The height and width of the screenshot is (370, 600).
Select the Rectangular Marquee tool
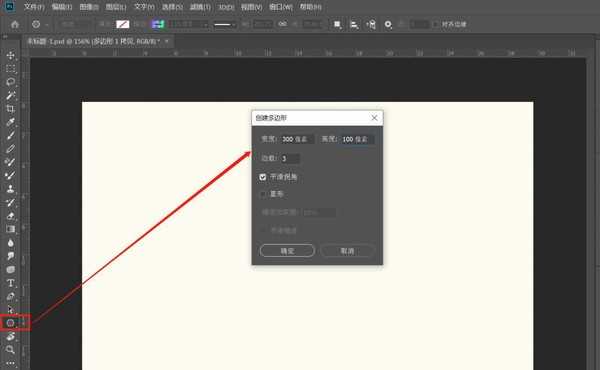pyautogui.click(x=10, y=68)
